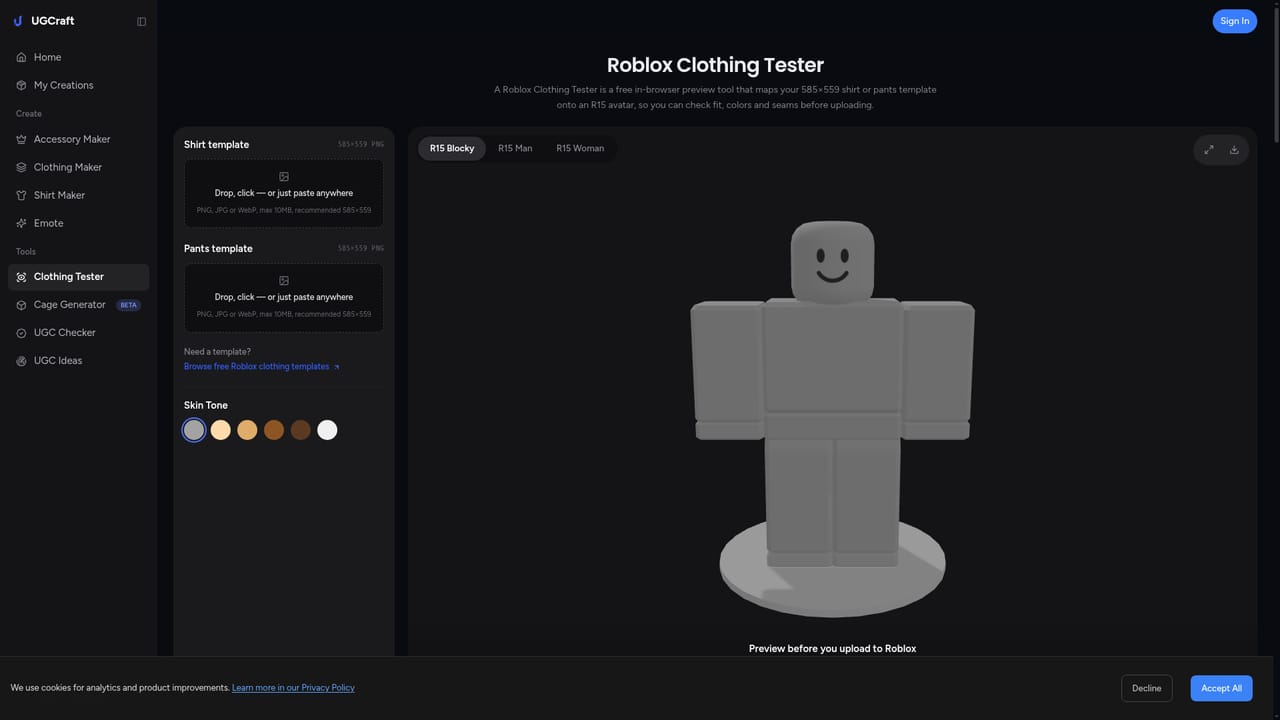Collapse the sidebar with the panel toggle icon
The image size is (1280, 720).
click(x=141, y=21)
